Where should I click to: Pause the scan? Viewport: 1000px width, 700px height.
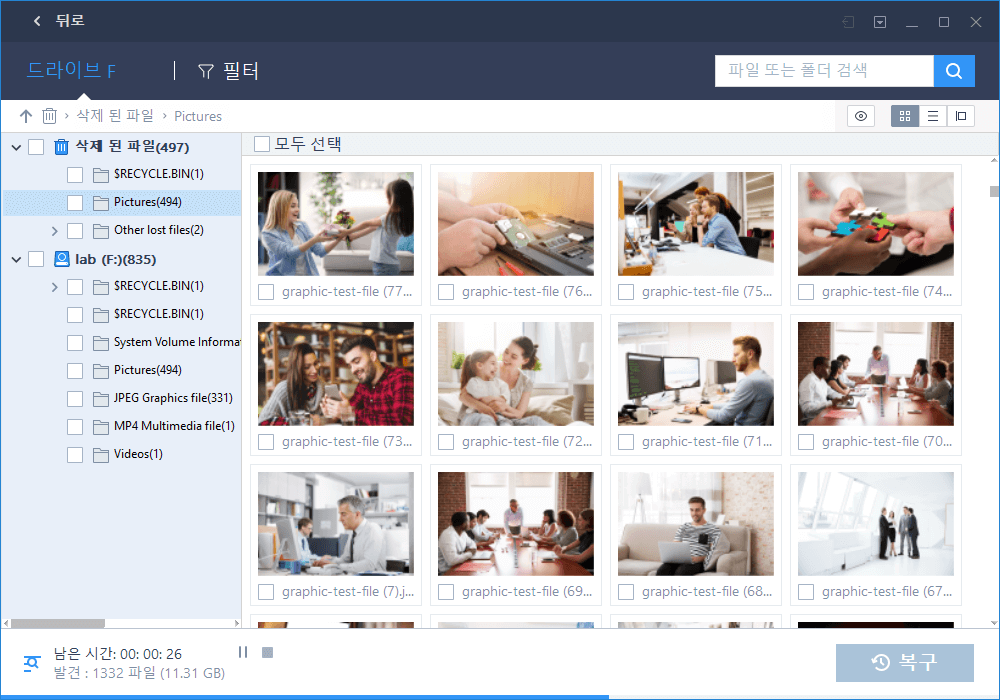(x=243, y=652)
